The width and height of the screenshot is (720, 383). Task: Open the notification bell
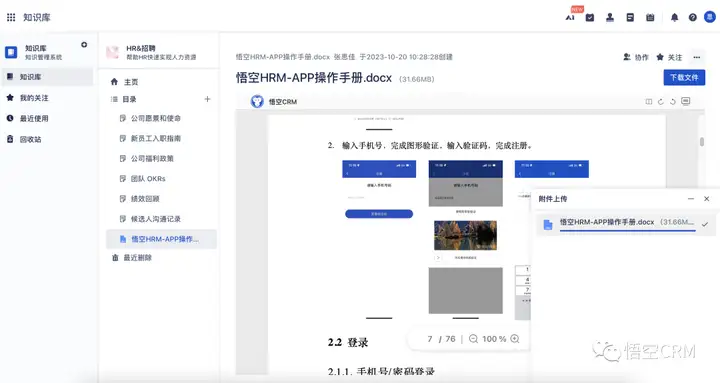pos(674,17)
